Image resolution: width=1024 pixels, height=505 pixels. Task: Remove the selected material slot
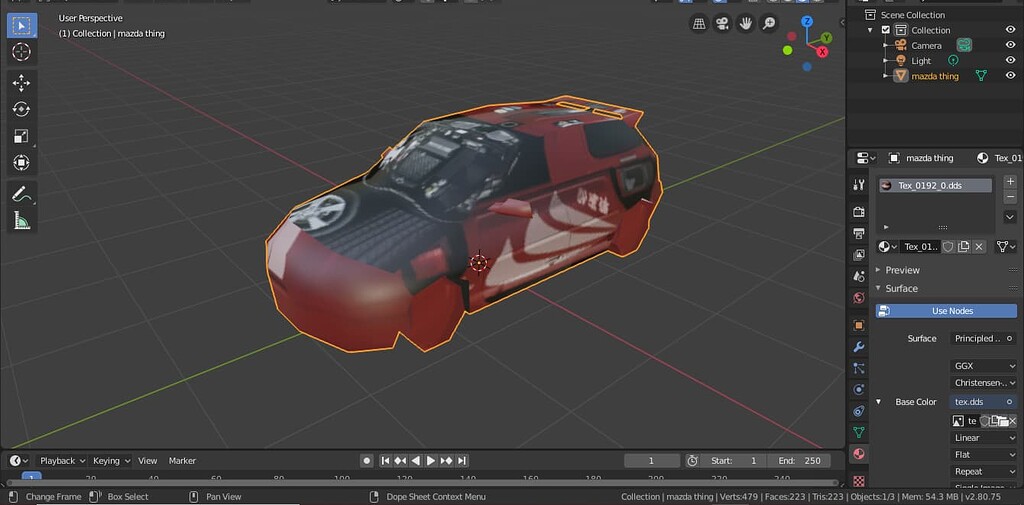click(x=1010, y=197)
